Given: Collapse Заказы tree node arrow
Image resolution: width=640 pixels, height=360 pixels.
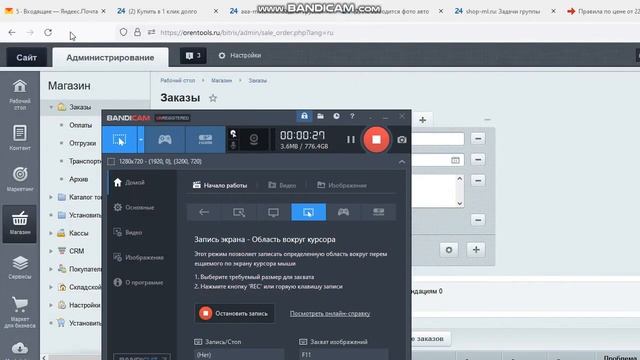Looking at the screenshot, I should click(51, 107).
